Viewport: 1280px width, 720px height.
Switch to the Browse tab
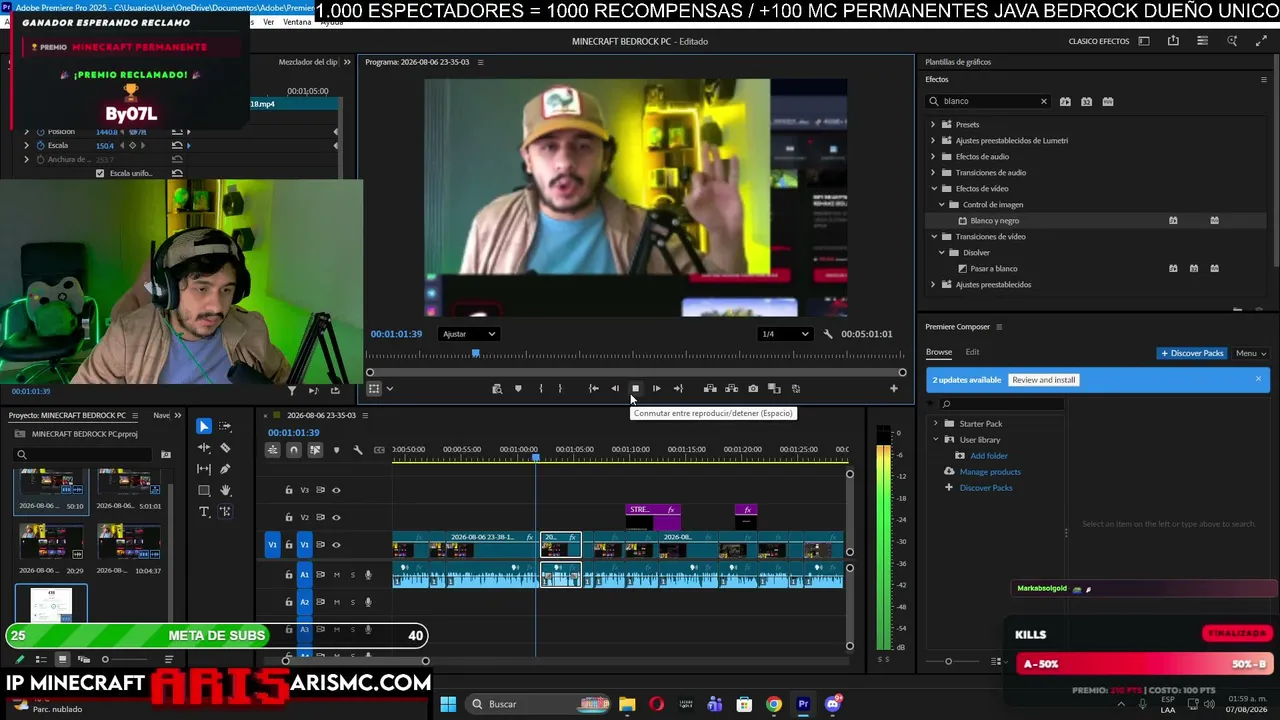pos(938,352)
